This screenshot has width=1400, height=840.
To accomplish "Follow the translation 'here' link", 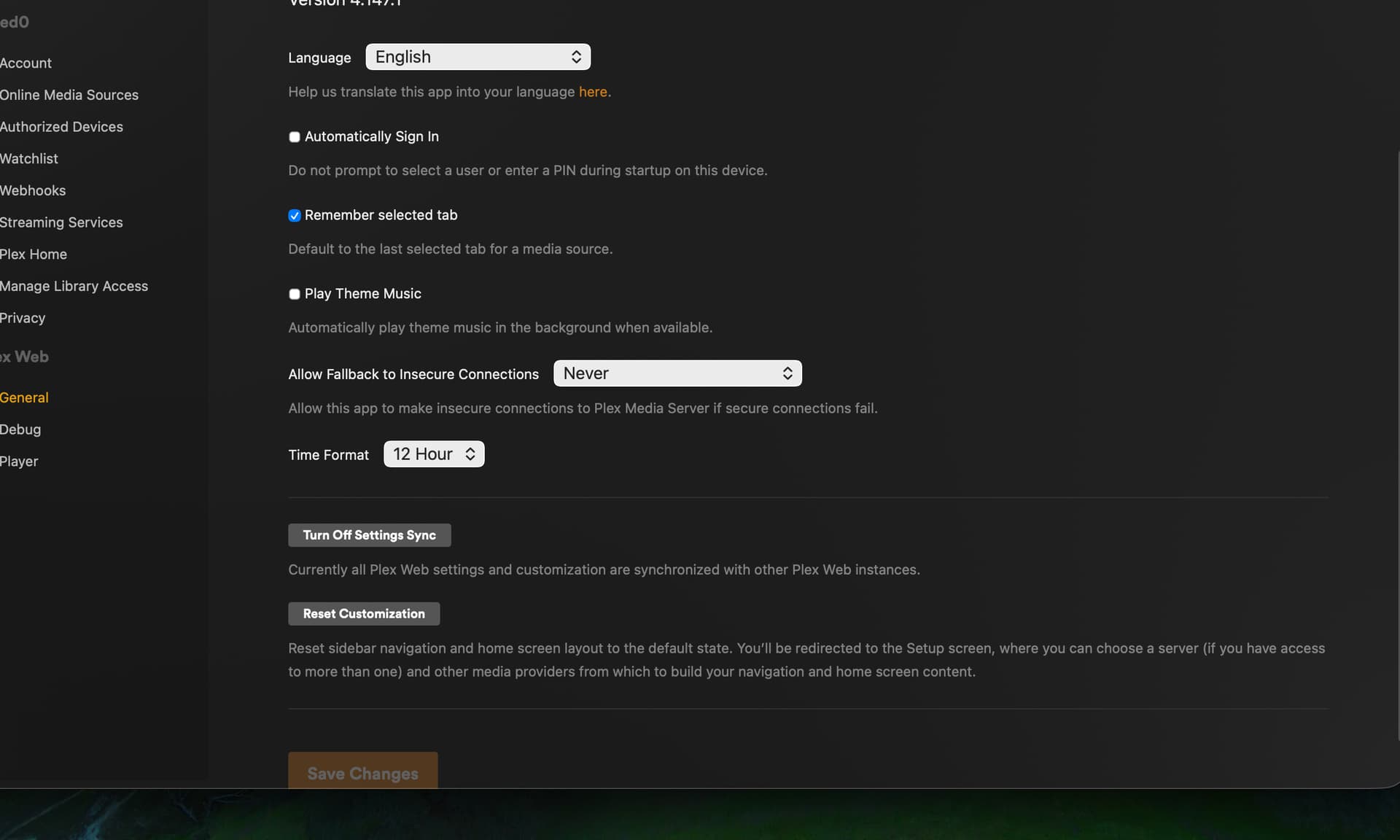I will [592, 92].
